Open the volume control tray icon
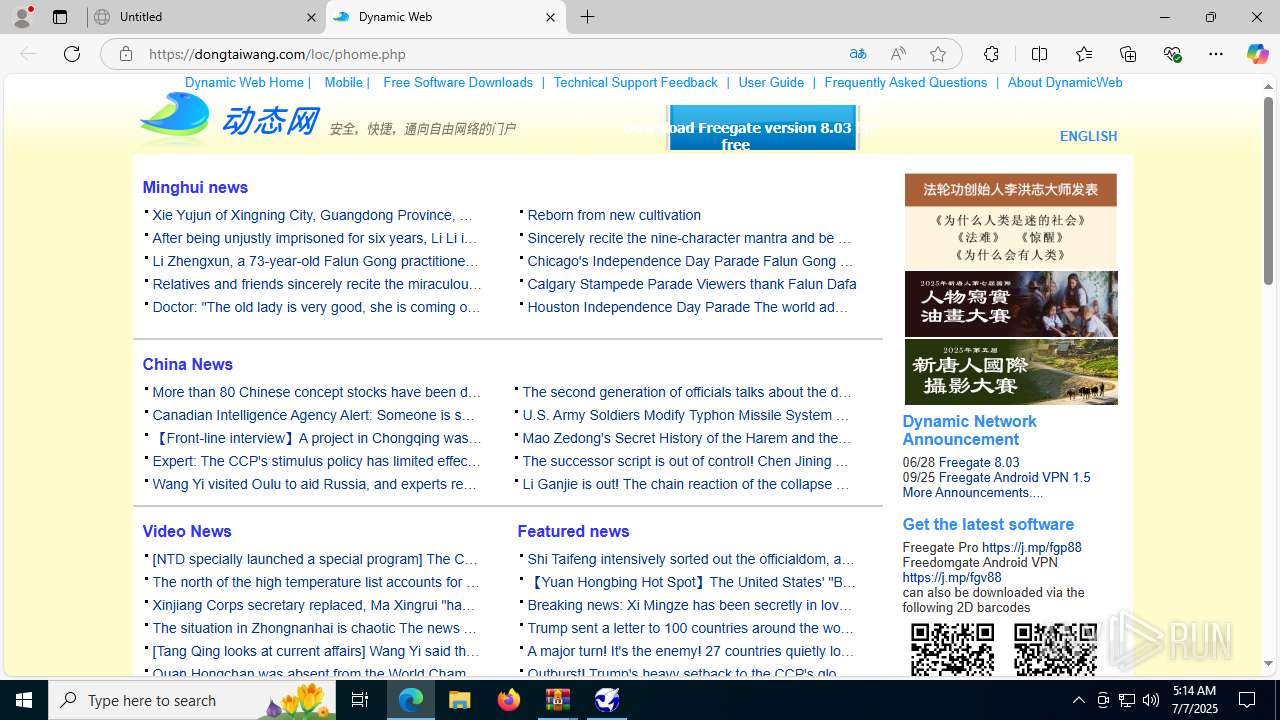Viewport: 1280px width, 720px height. click(1151, 700)
